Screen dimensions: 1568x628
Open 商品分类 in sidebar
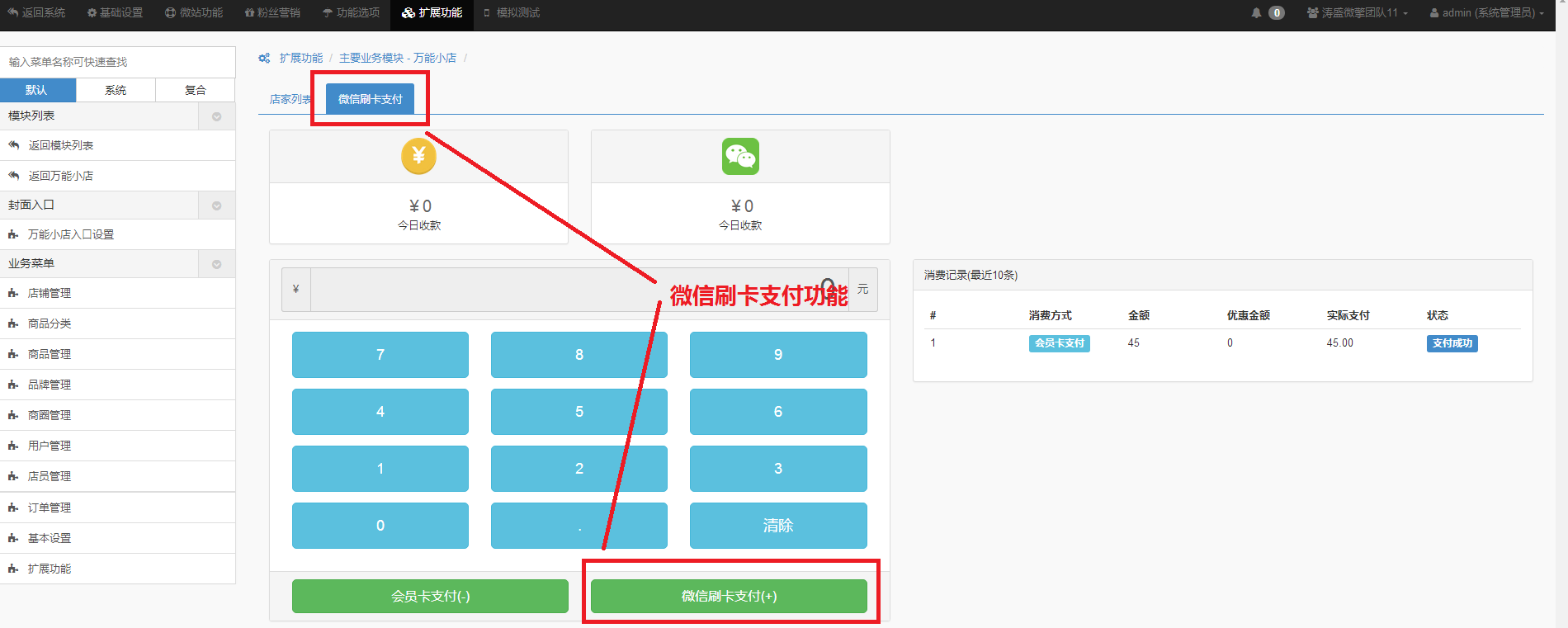(x=117, y=323)
